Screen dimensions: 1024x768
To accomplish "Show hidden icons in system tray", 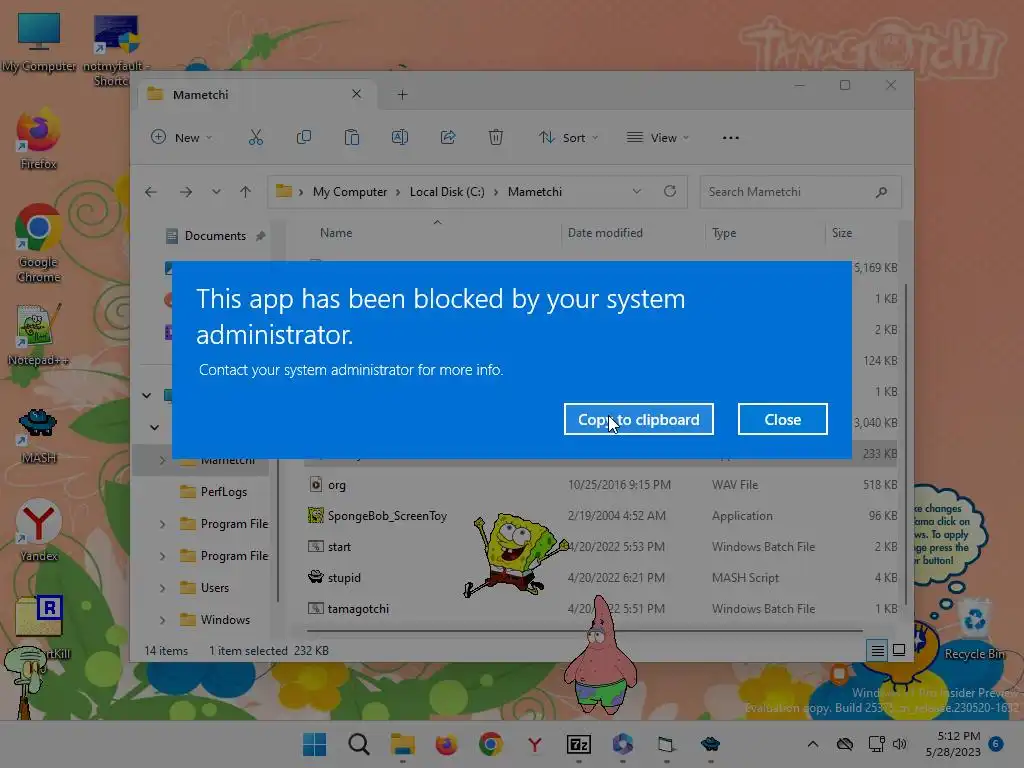I will (x=812, y=744).
